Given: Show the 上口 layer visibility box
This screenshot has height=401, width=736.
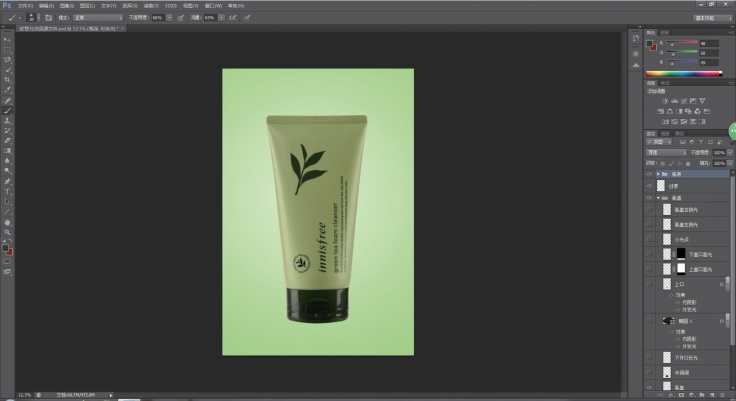Looking at the screenshot, I should [x=649, y=284].
